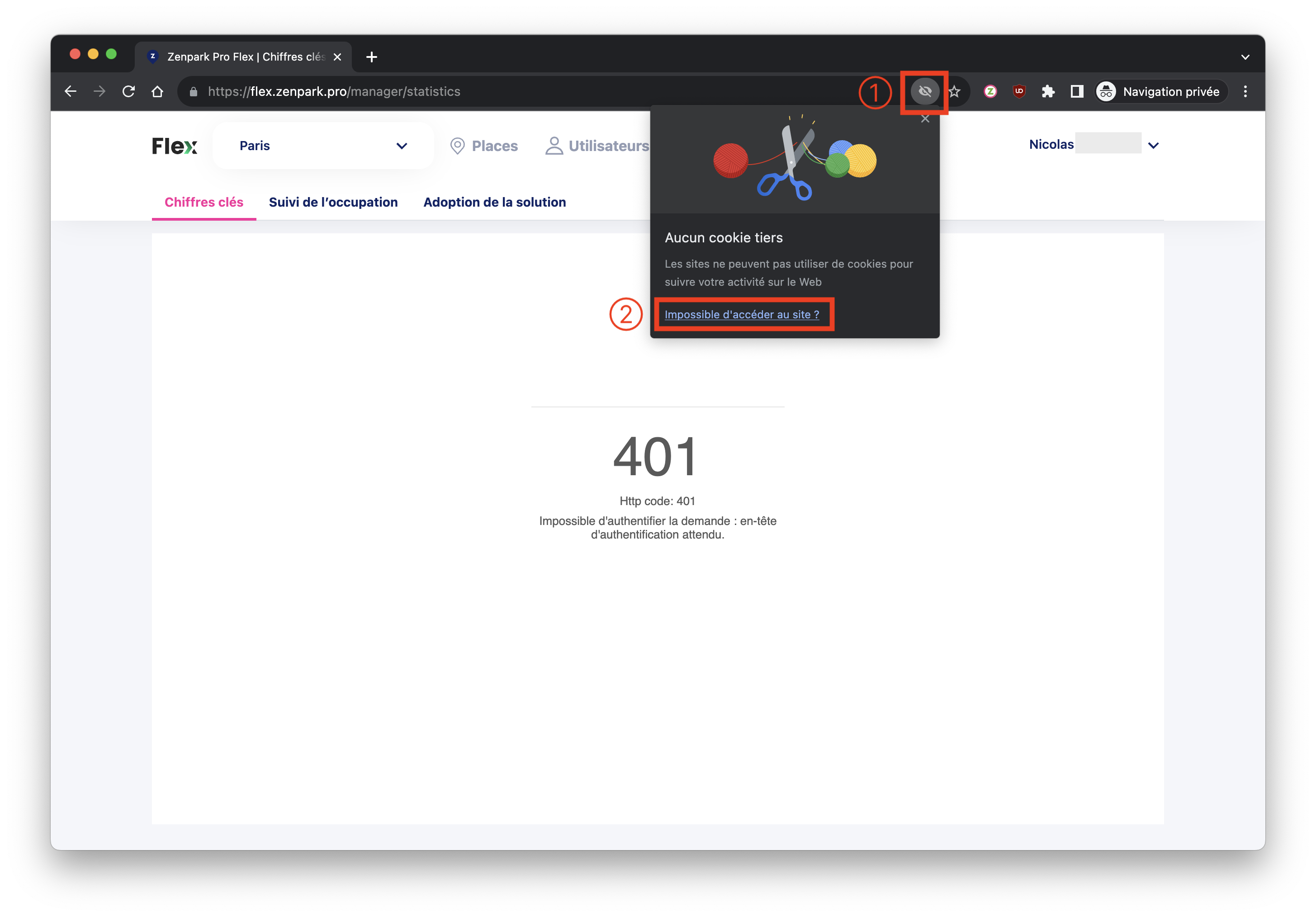Screen dimensions: 1316x917
Task: Click the Http code: 401 text
Action: [x=658, y=501]
